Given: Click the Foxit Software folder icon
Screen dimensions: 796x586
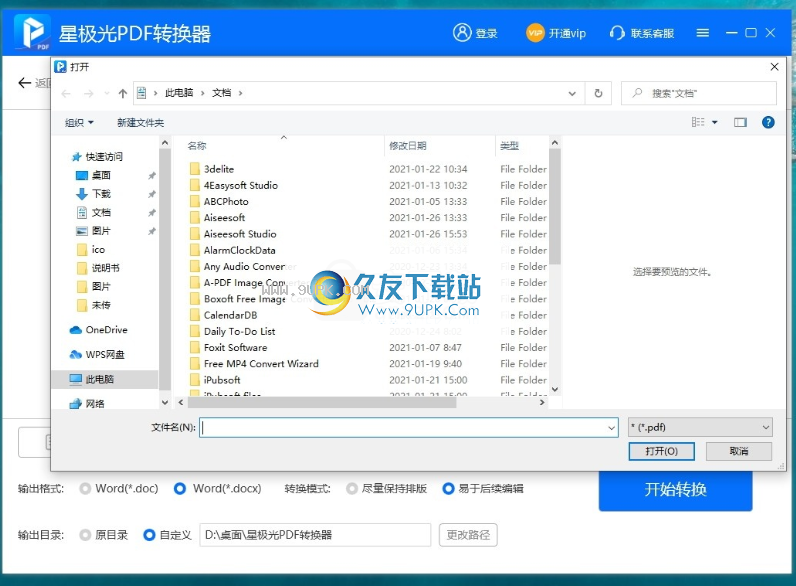Looking at the screenshot, I should click(195, 348).
